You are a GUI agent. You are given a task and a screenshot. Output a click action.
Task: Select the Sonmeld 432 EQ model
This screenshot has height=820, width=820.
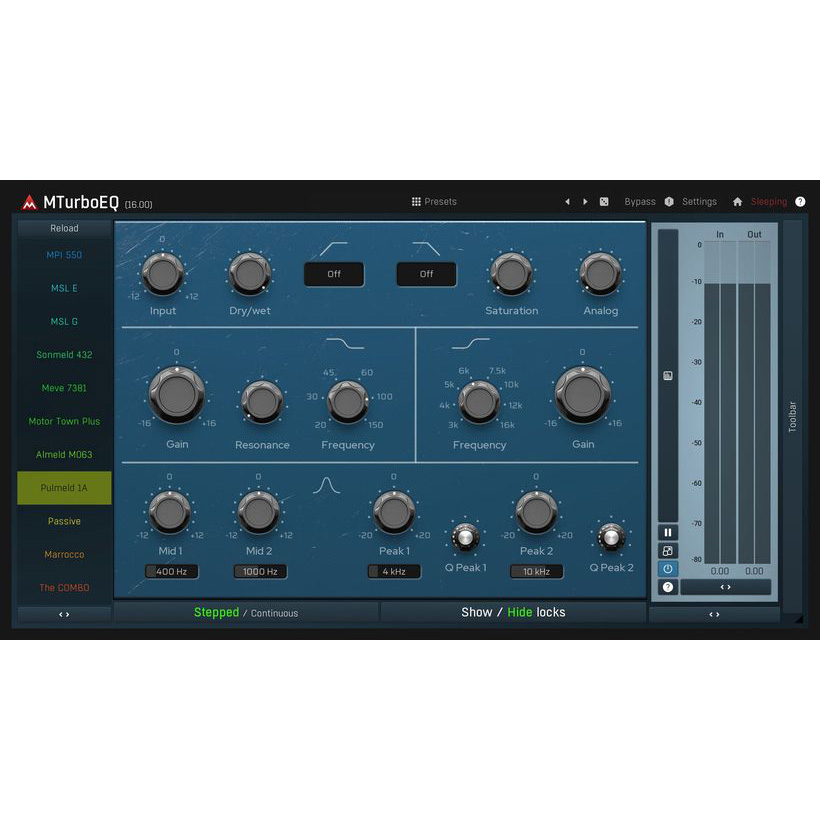64,355
